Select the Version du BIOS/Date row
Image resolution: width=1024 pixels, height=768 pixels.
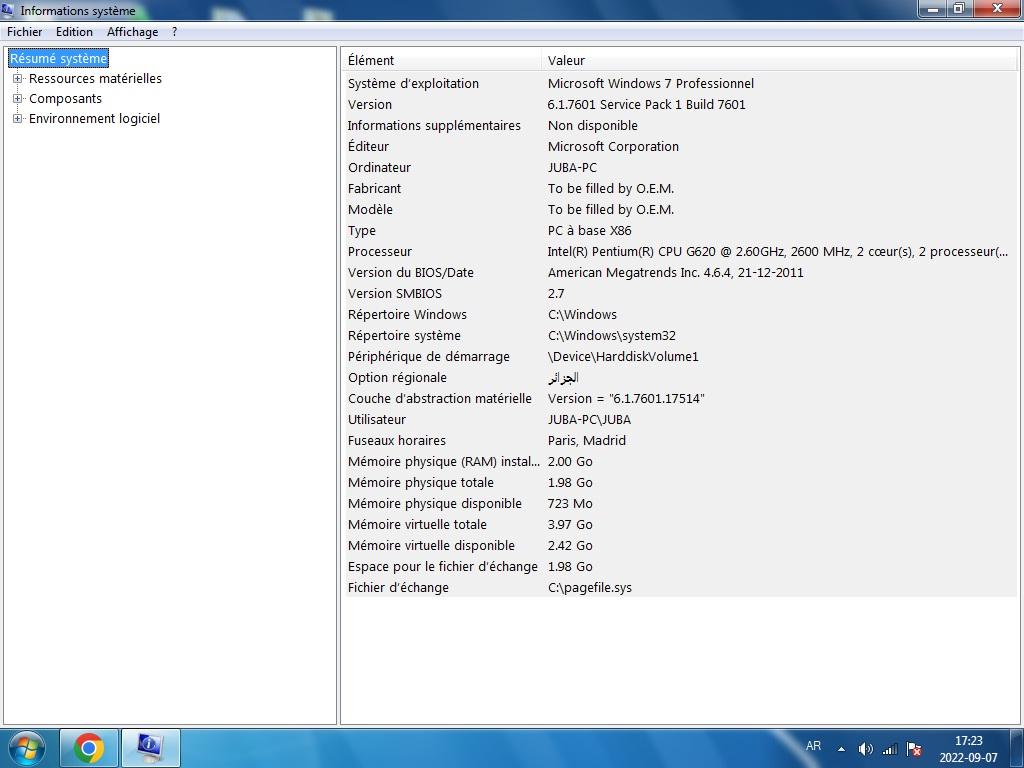pyautogui.click(x=680, y=272)
